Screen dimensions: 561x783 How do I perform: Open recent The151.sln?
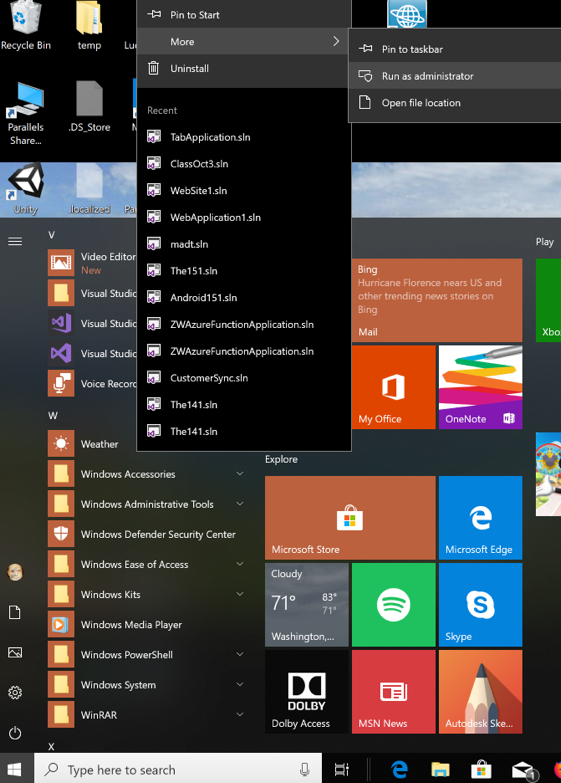pyautogui.click(x=244, y=271)
